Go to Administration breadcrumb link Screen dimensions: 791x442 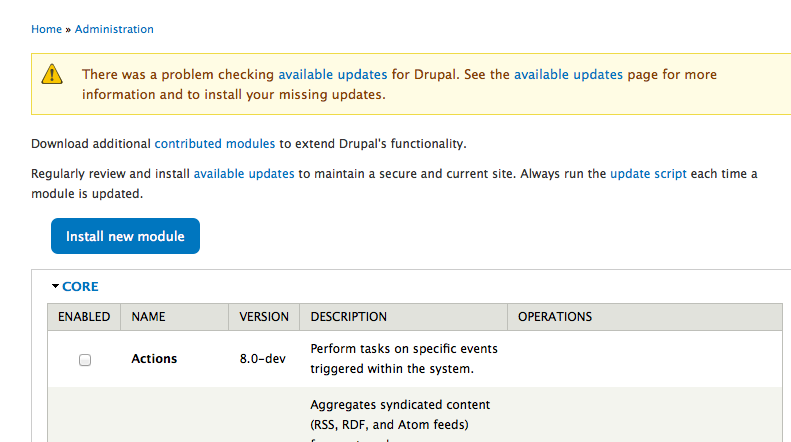[114, 29]
